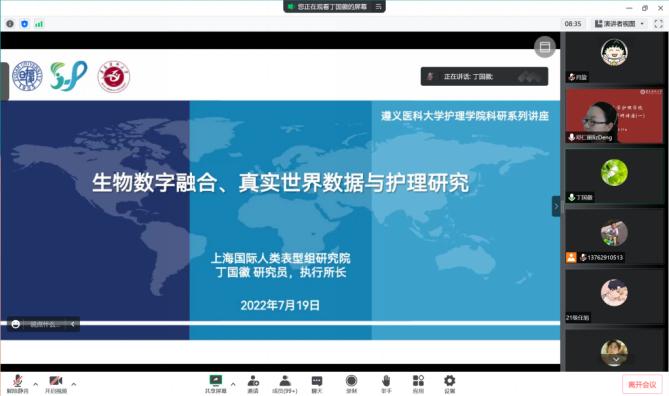Open the members list (99+)
669x396 pixels.
tap(285, 384)
